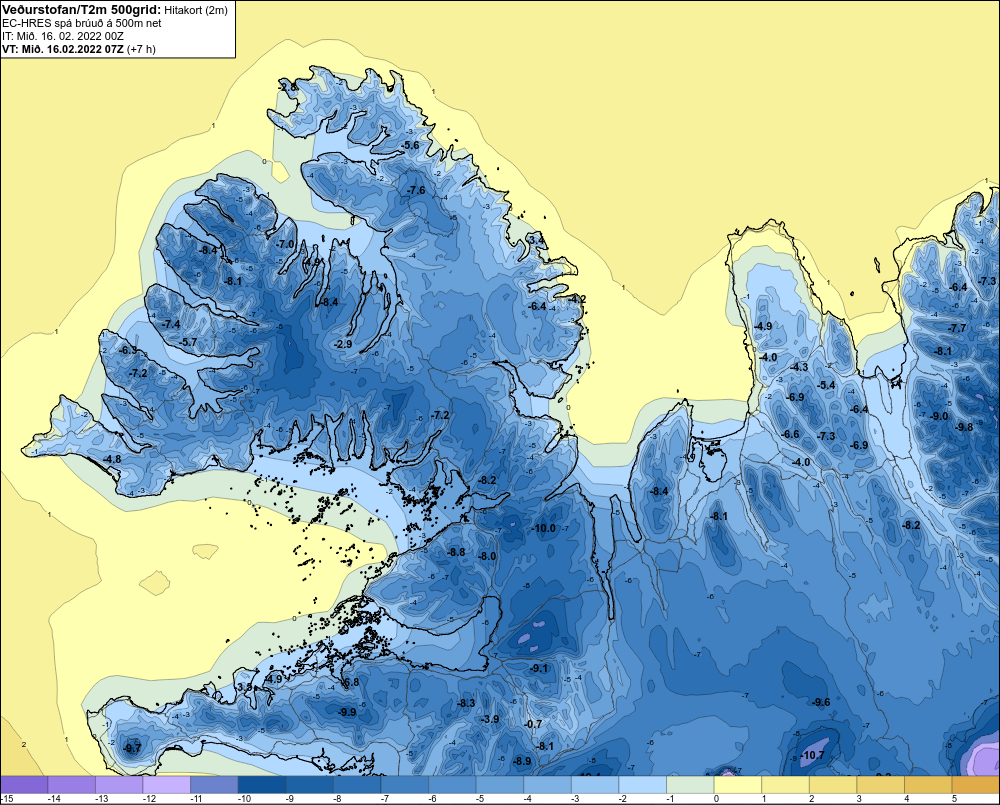The image size is (1000, 805).
Task: Click the -4.3 temperature label
Action: coord(799,367)
